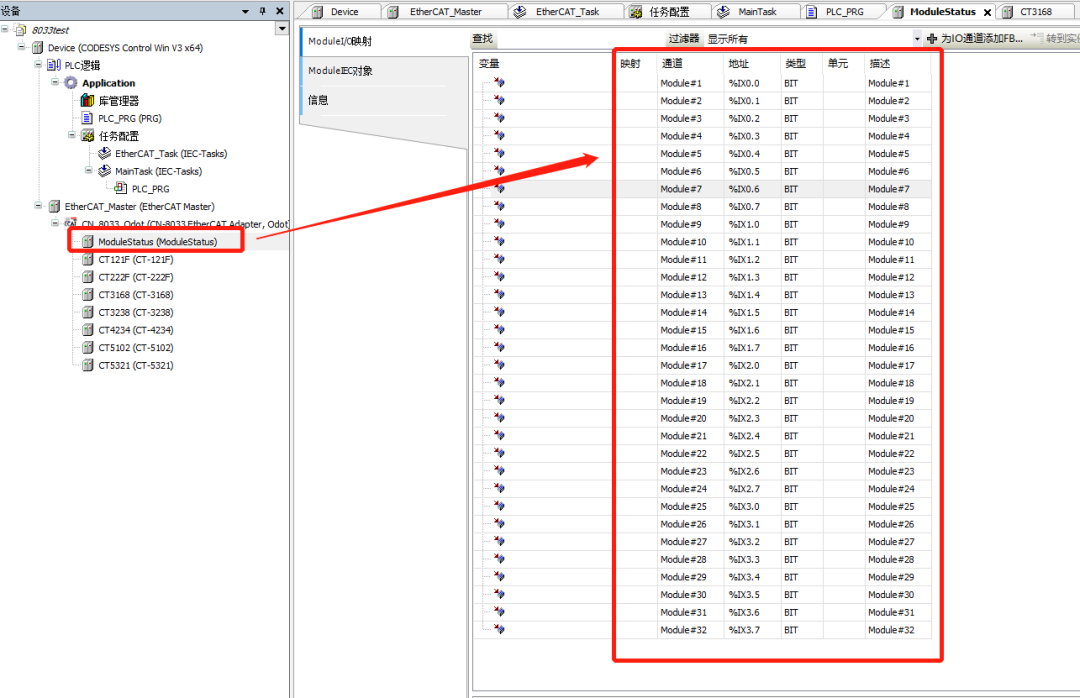Image resolution: width=1080 pixels, height=698 pixels.
Task: Open the Module IEC对象 side tab
Action: coord(341,71)
